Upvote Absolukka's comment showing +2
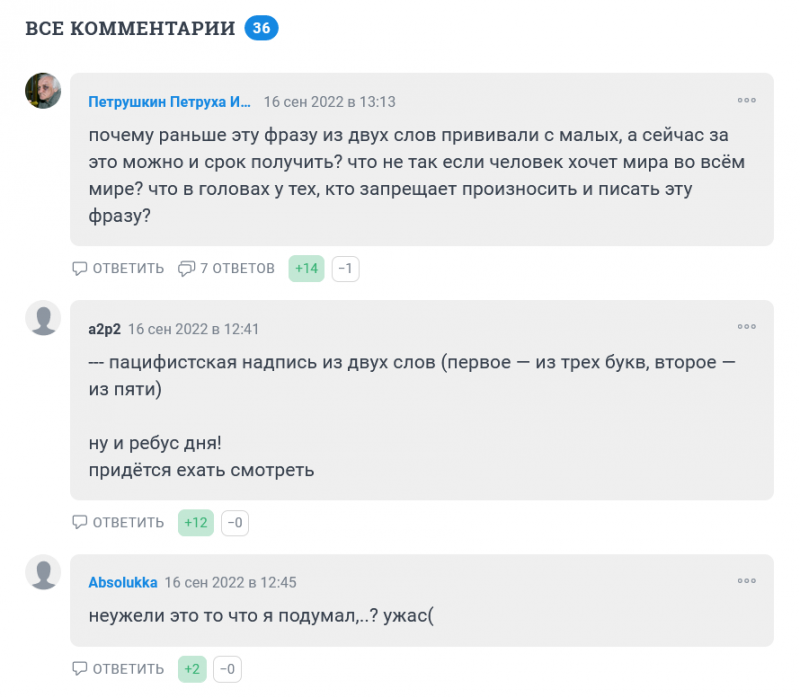This screenshot has height=698, width=800. pos(192,669)
